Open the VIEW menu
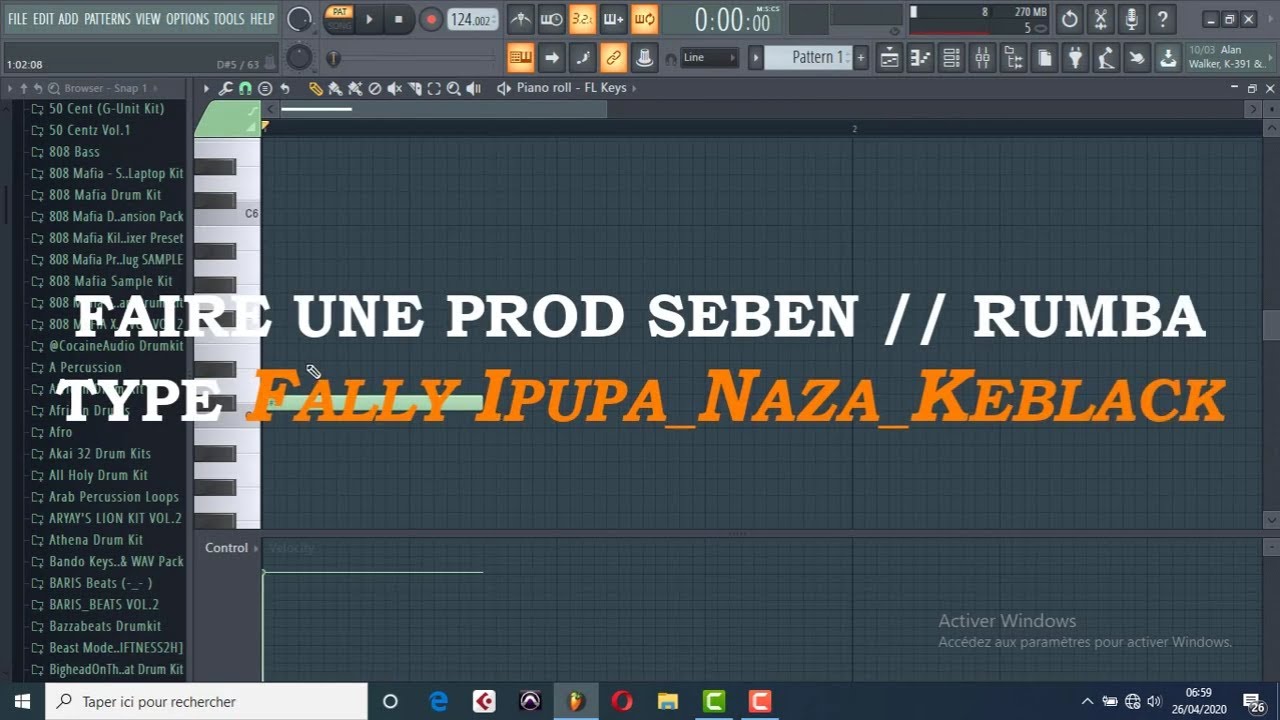1280x720 pixels. pyautogui.click(x=148, y=19)
